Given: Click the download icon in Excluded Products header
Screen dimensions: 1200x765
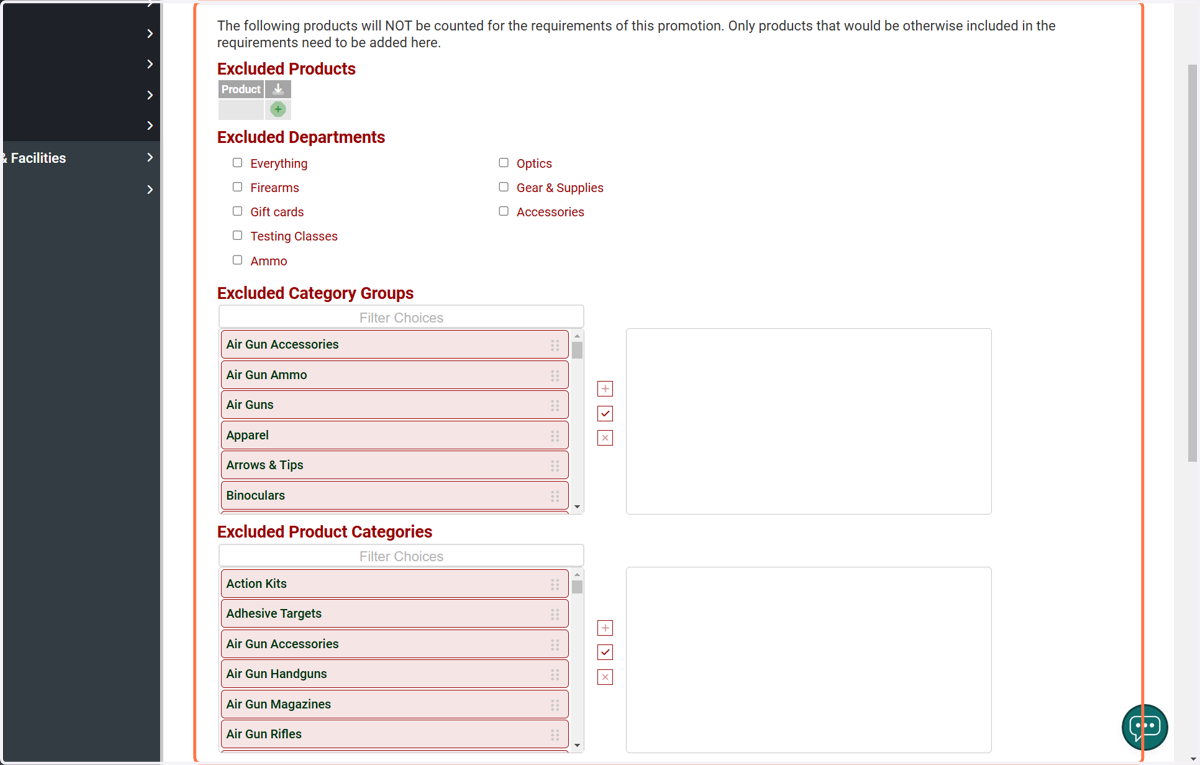Looking at the screenshot, I should pos(278,89).
